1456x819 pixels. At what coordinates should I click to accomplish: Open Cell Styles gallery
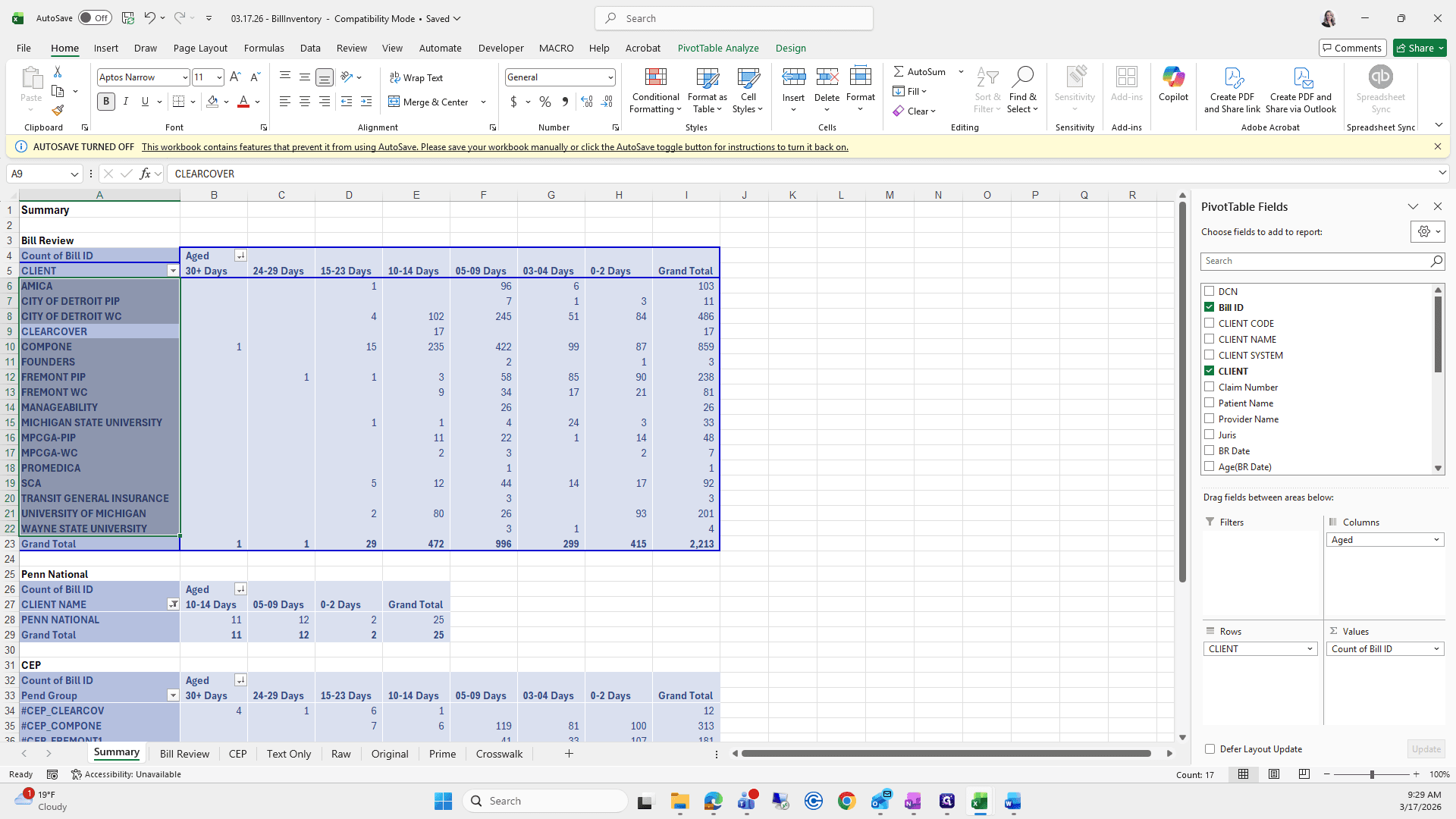748,90
